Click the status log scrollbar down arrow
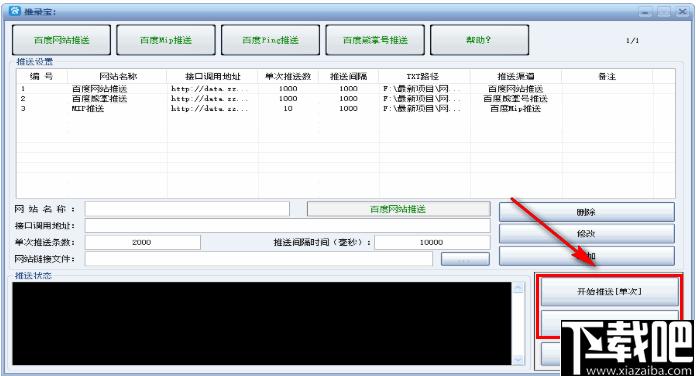 pos(518,359)
